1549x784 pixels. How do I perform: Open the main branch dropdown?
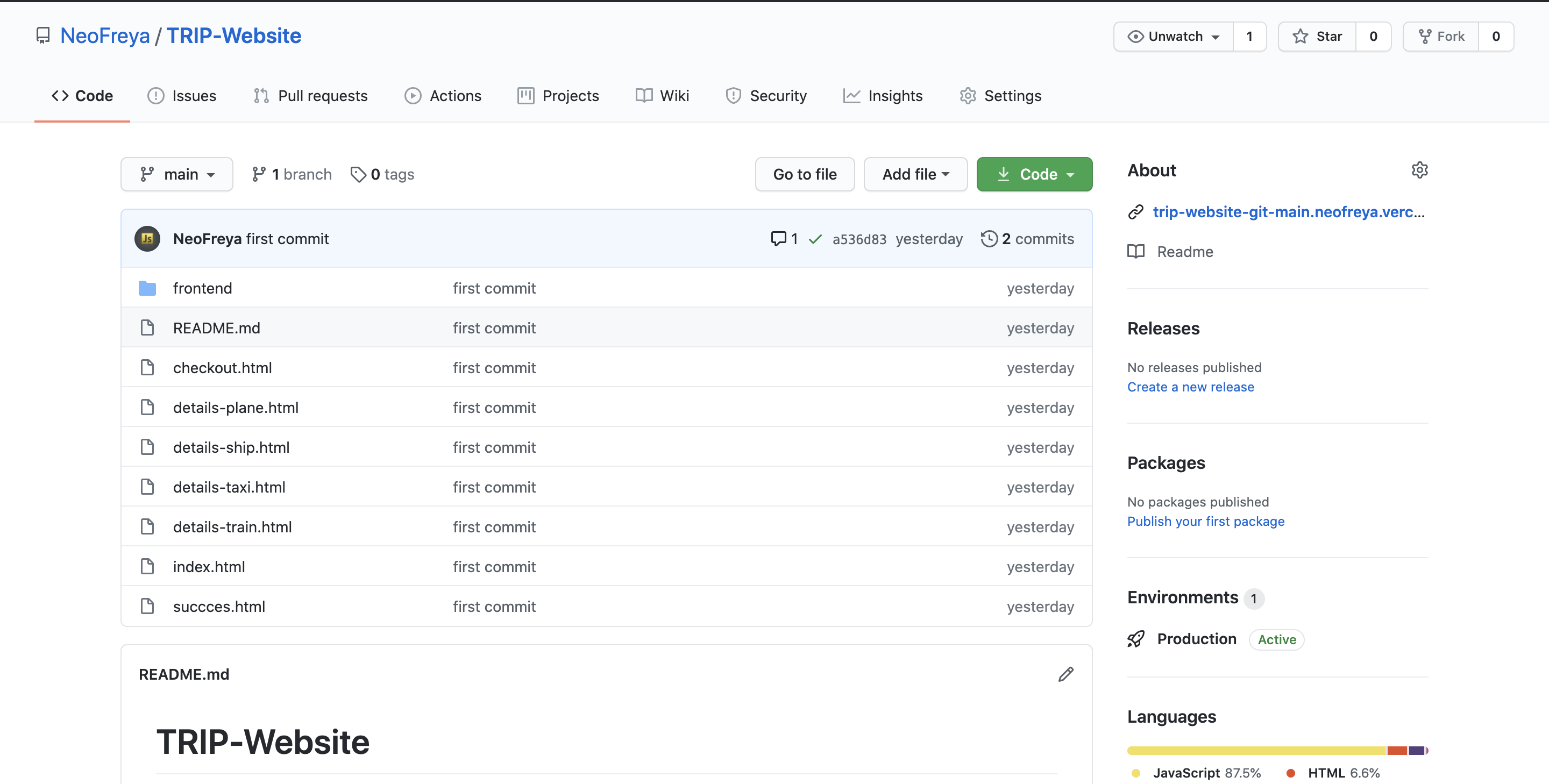177,174
